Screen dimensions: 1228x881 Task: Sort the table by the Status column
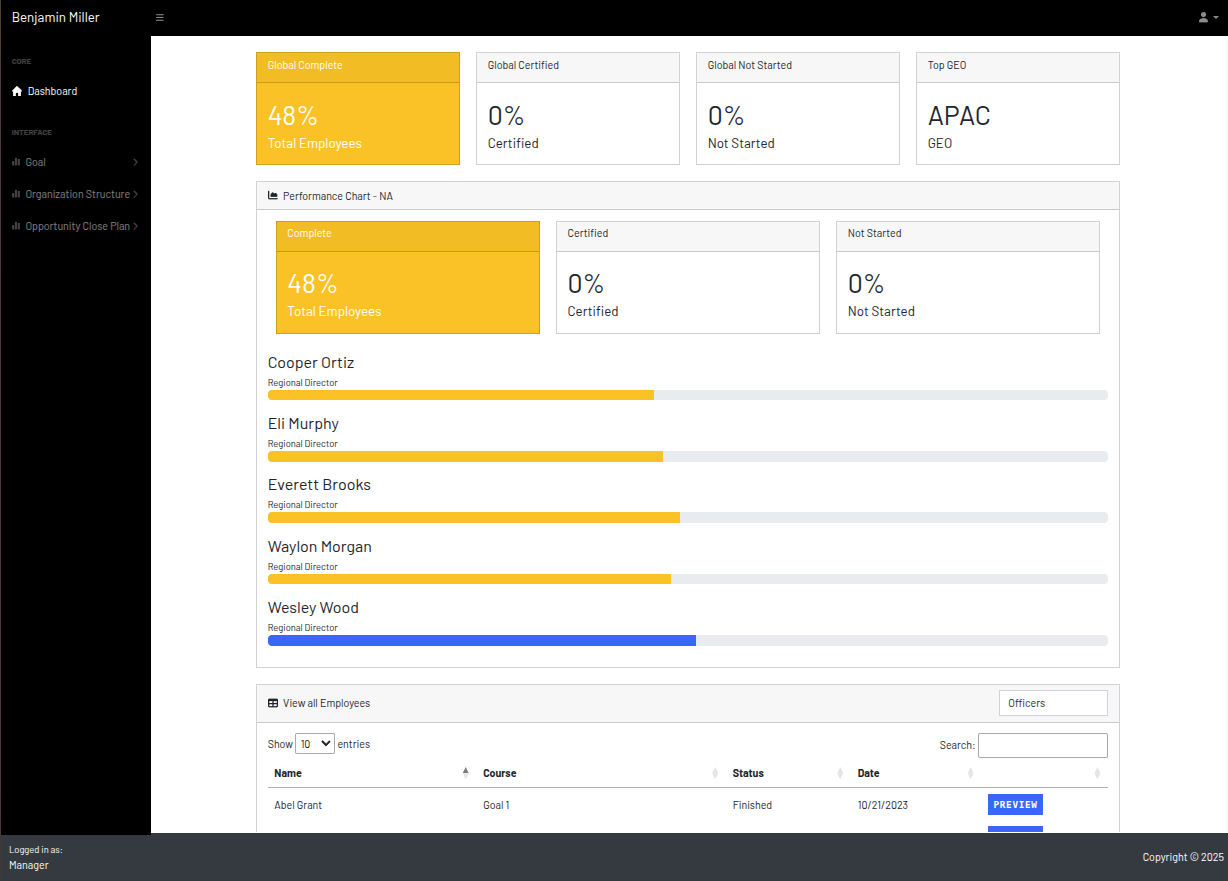(789, 773)
